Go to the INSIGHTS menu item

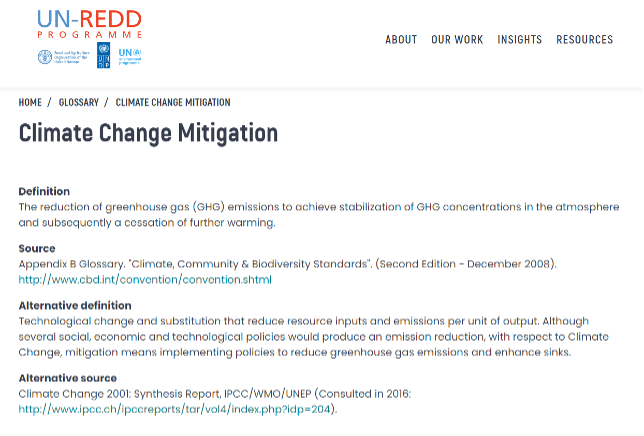[x=519, y=40]
